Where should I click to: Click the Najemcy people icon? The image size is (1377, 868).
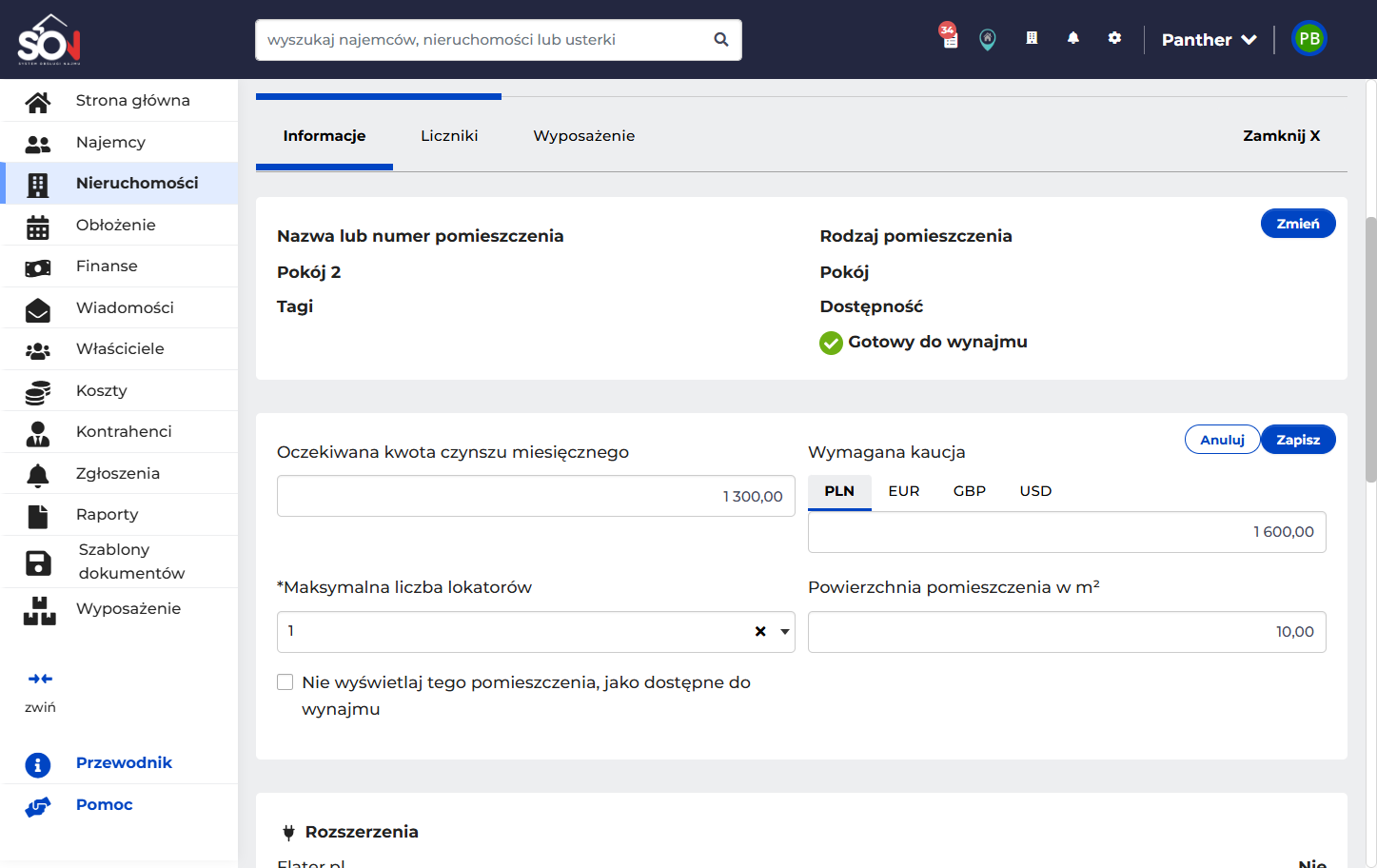coord(38,143)
